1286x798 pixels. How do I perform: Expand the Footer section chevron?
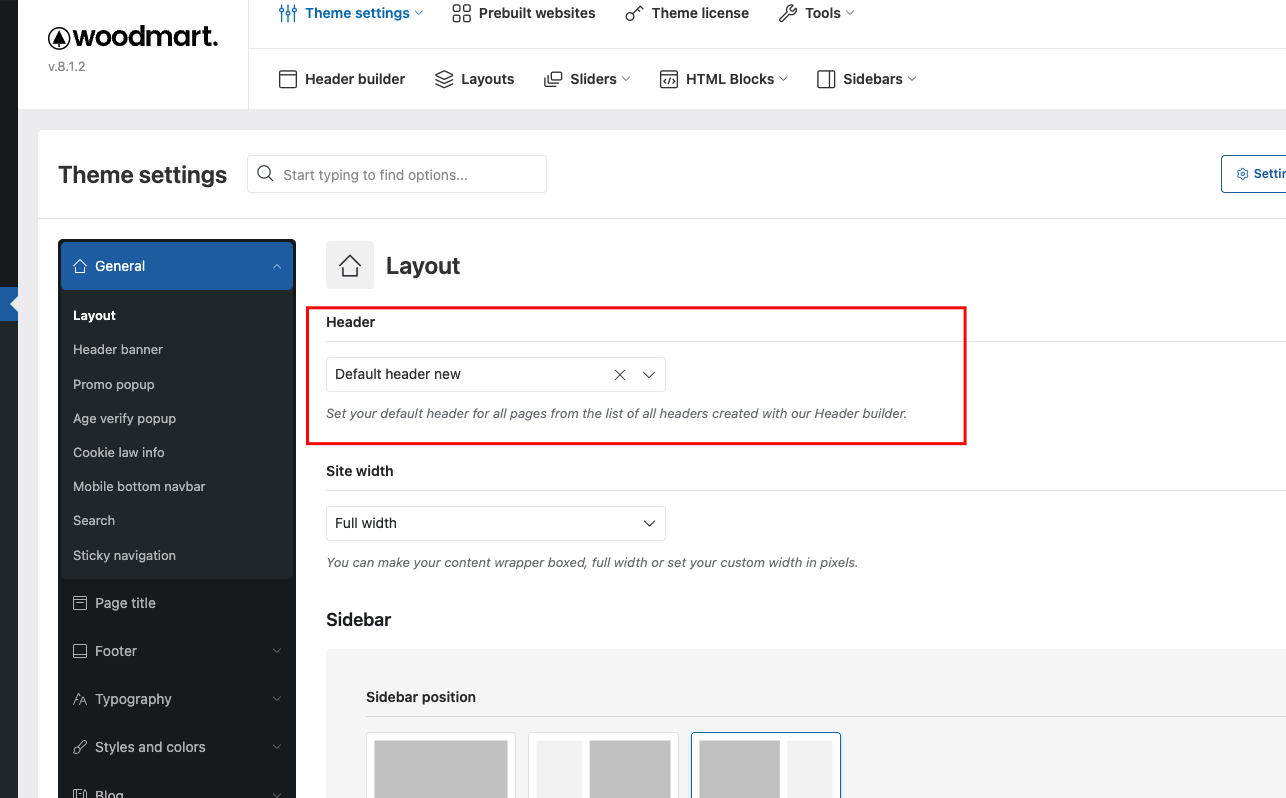pos(277,651)
